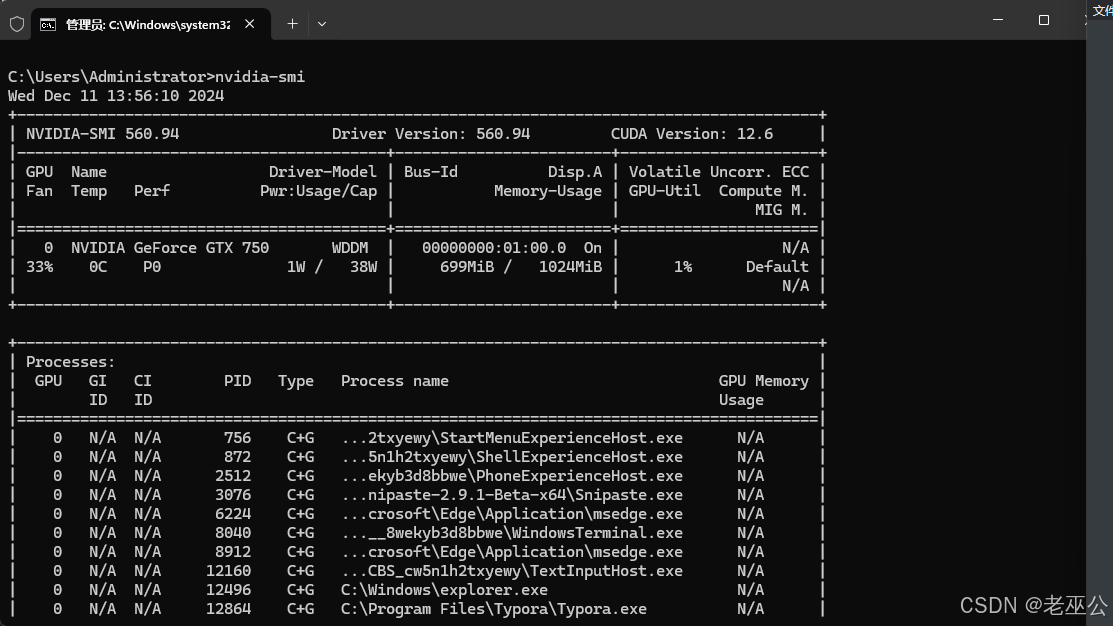Image resolution: width=1113 pixels, height=626 pixels.
Task: Click the PhoneExperienceHost.exe process row
Action: pyautogui.click(x=417, y=476)
